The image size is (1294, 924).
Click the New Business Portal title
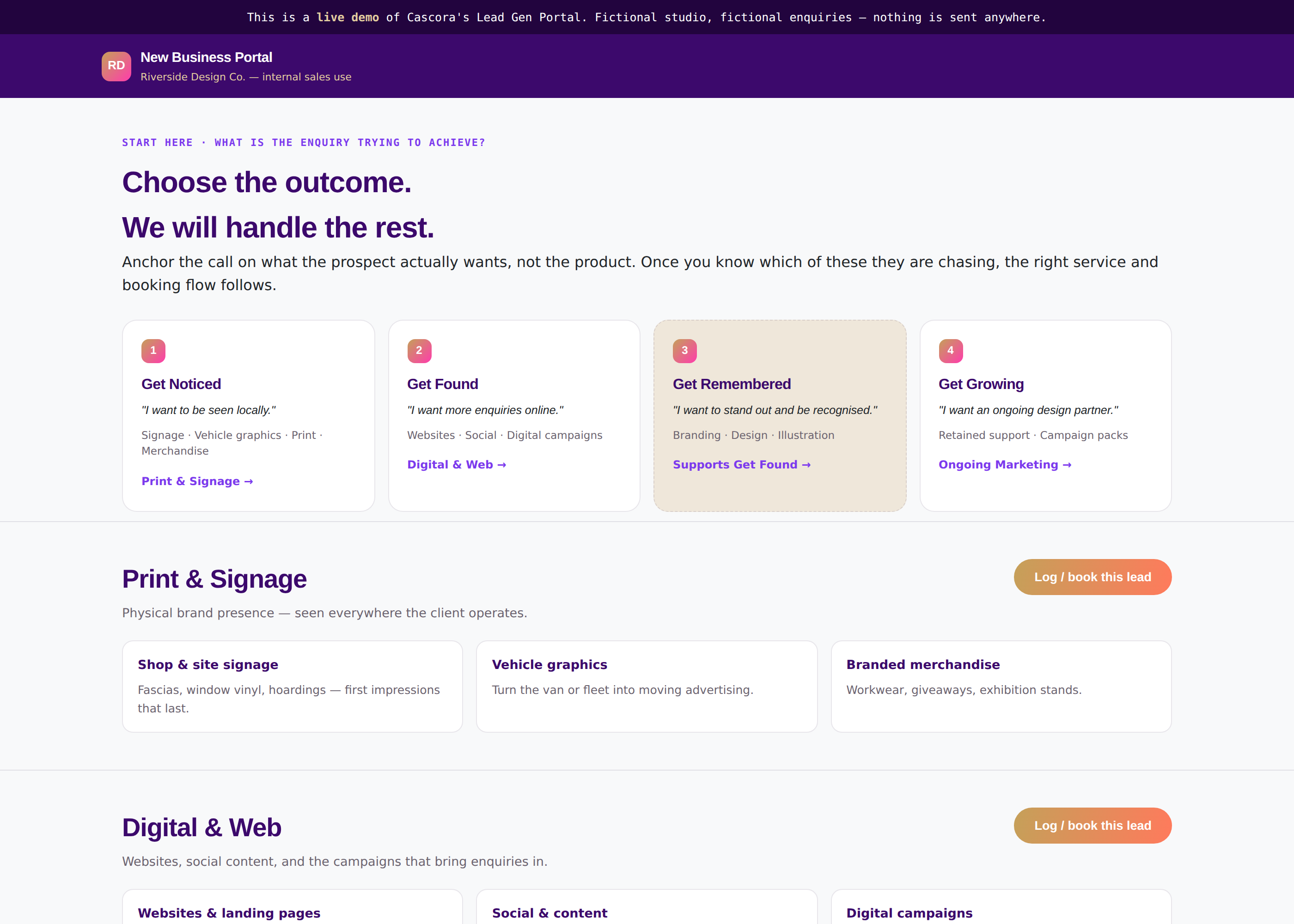tap(206, 57)
